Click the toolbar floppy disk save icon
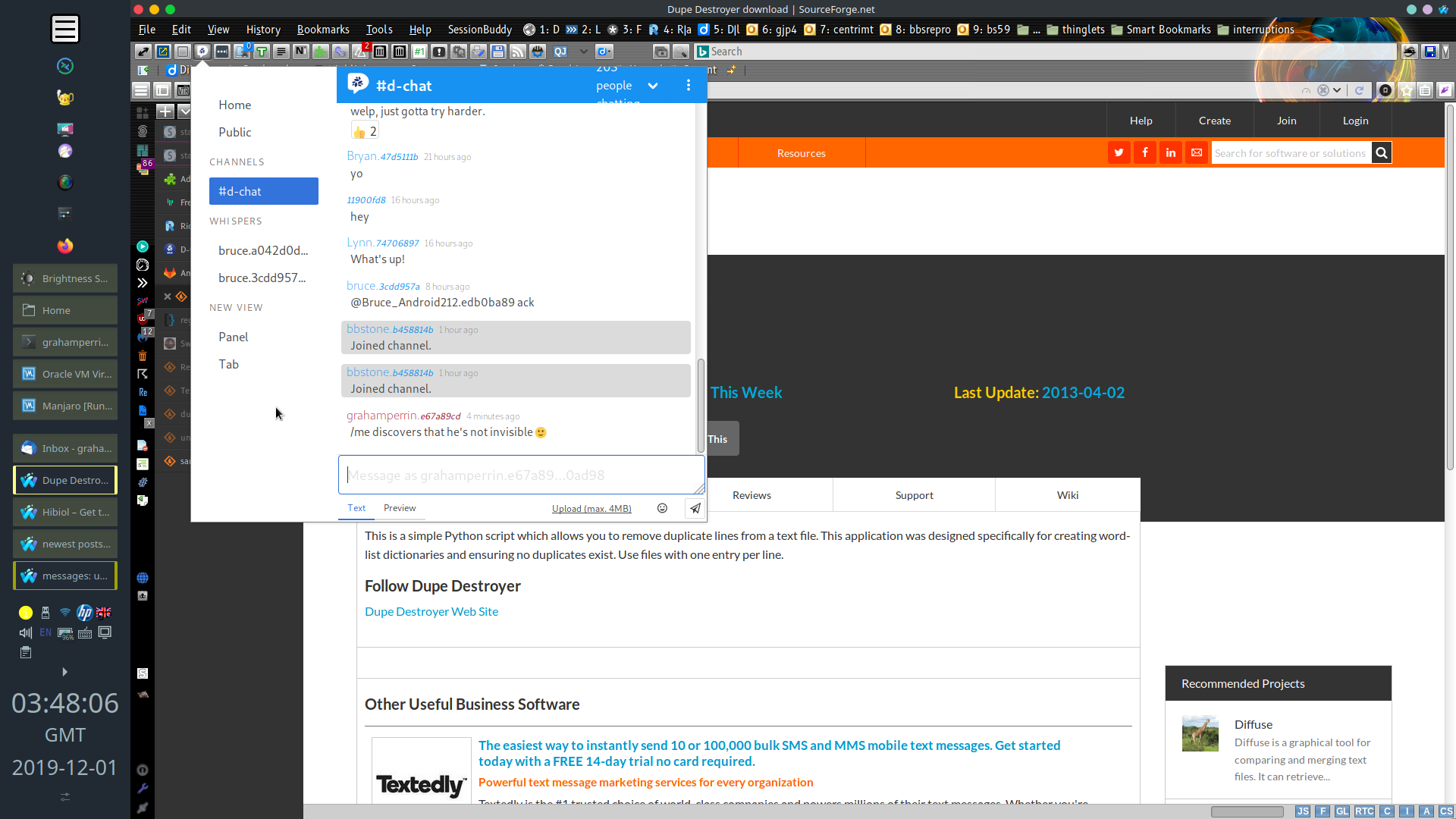Screen dimensions: 1456x819 (x=498, y=52)
